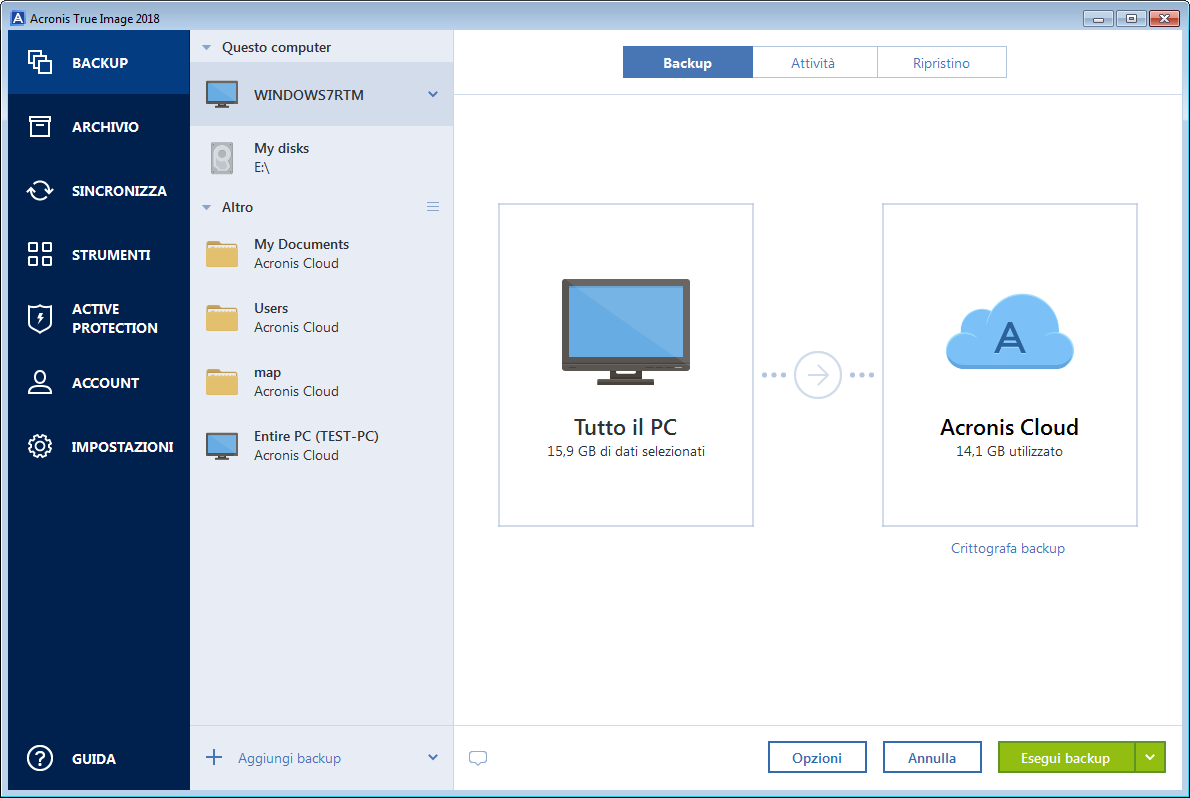Click the Esegui backup button
The height and width of the screenshot is (798, 1190).
[1066, 757]
